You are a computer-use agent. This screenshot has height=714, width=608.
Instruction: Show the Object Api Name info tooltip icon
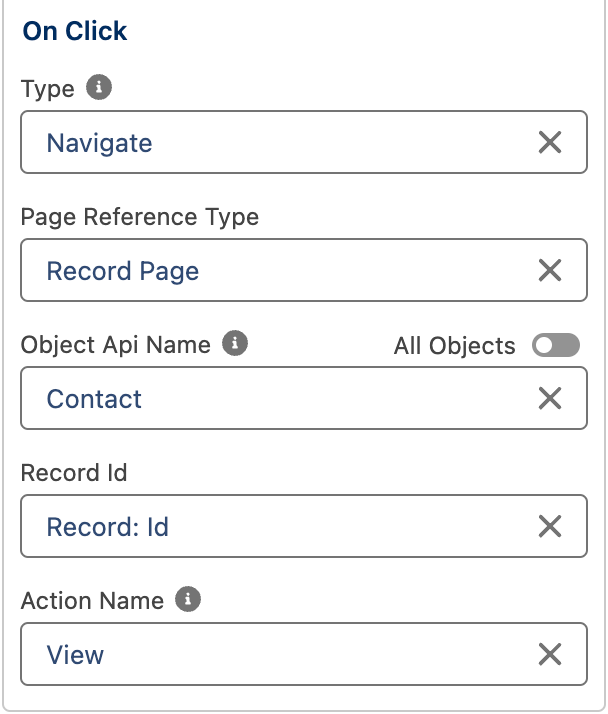pos(235,344)
